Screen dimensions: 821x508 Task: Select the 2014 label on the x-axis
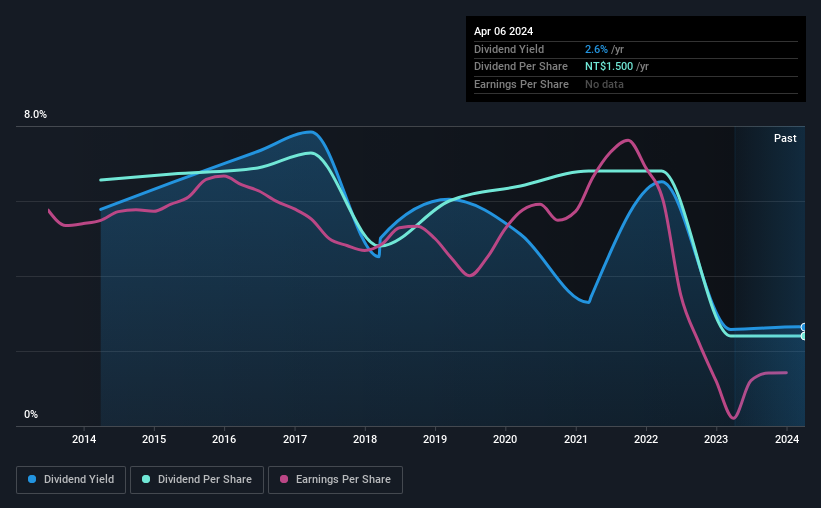pyautogui.click(x=84, y=439)
